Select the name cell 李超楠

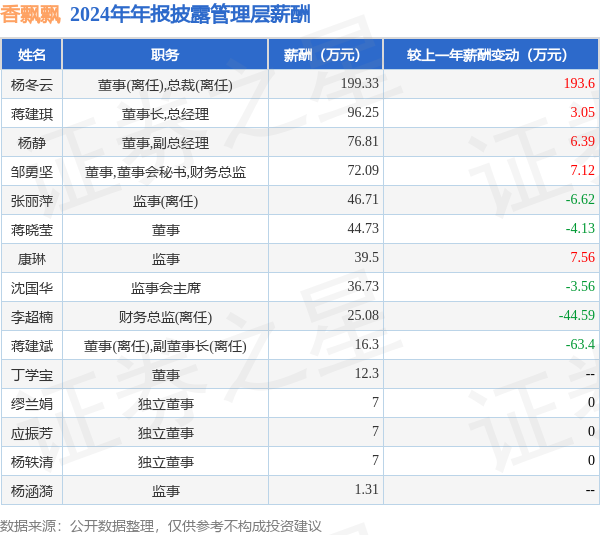tap(32, 317)
